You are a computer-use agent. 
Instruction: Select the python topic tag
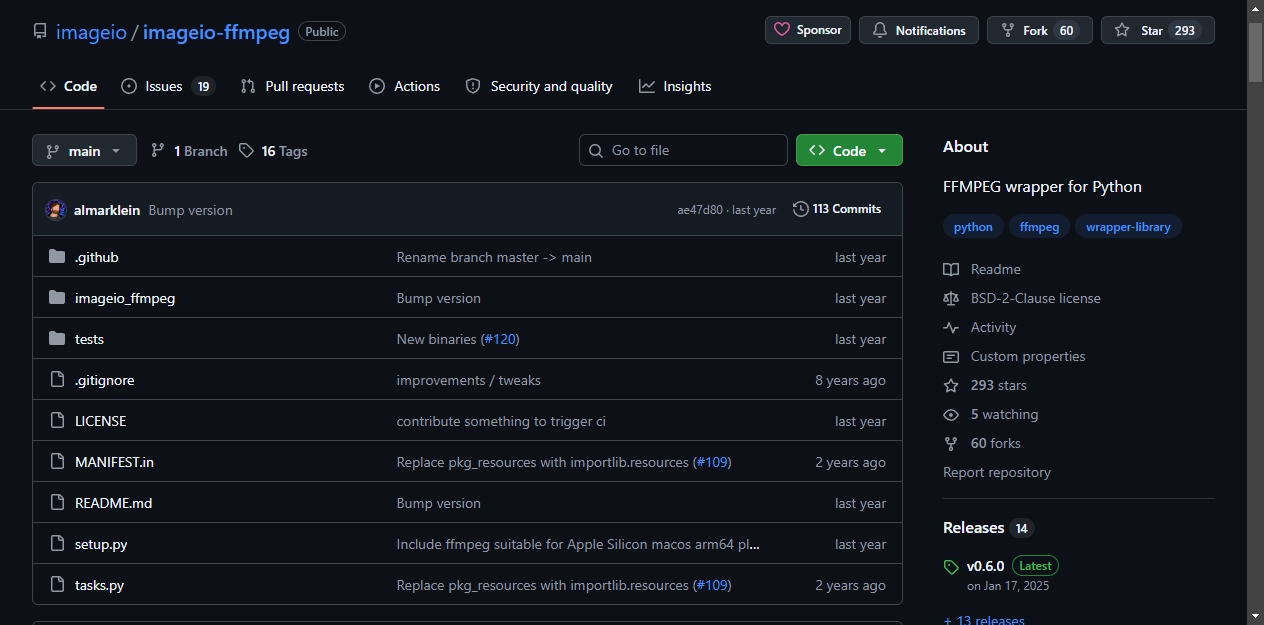pos(973,227)
